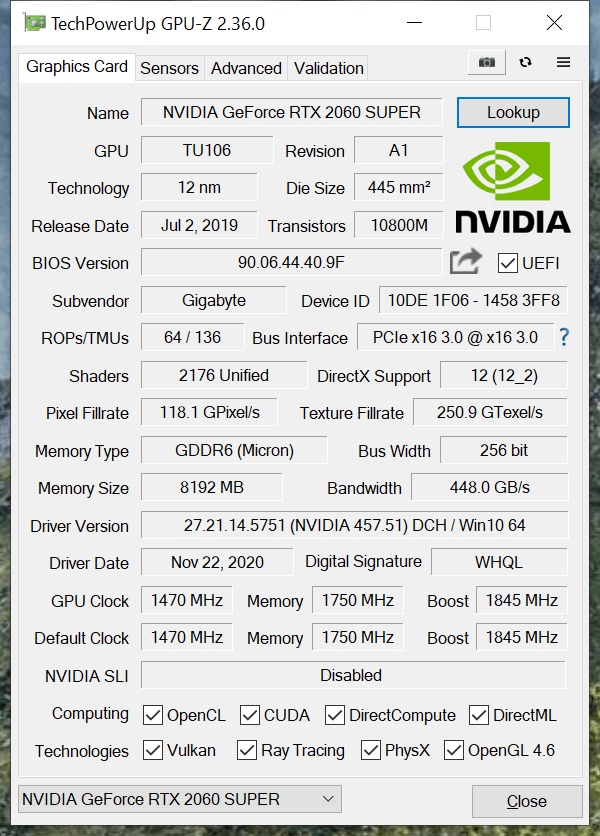Click the Close button at bottom
Screen dimensions: 600x836
tap(526, 801)
